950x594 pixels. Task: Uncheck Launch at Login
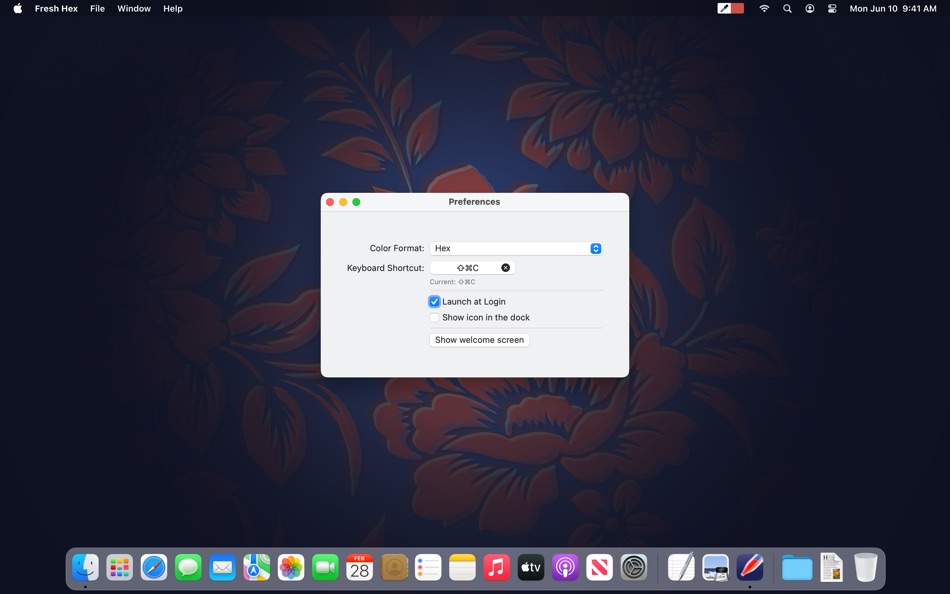click(x=434, y=301)
